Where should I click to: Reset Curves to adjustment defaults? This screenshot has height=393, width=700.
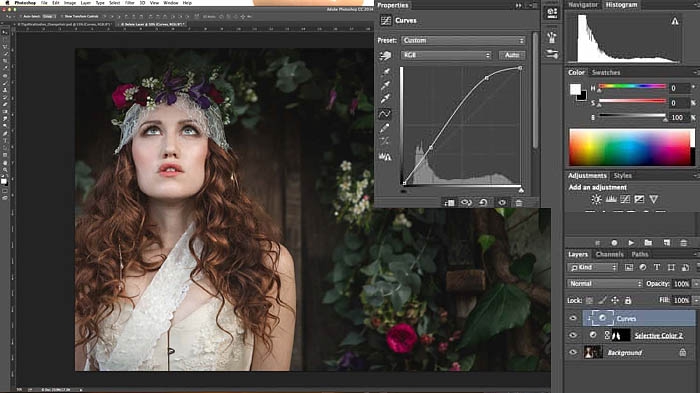483,203
